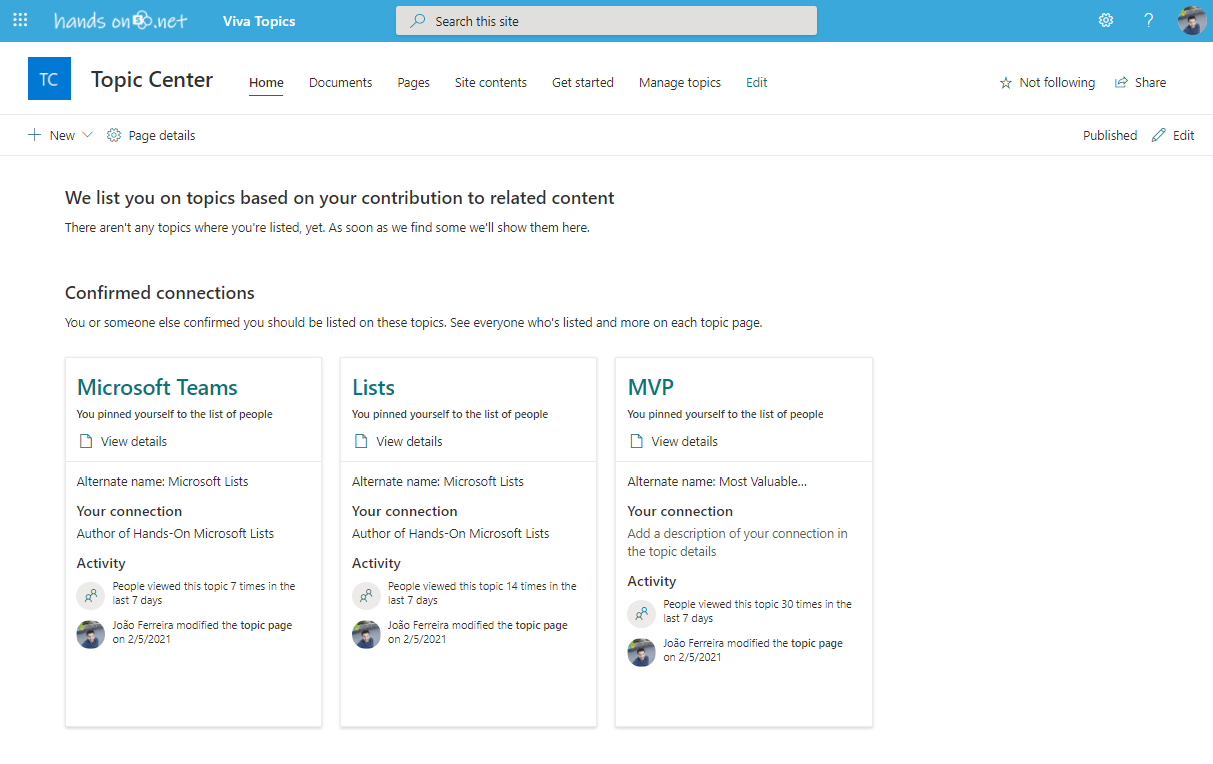
Task: Click João Ferreira's avatar in the Lists card
Action: point(366,634)
